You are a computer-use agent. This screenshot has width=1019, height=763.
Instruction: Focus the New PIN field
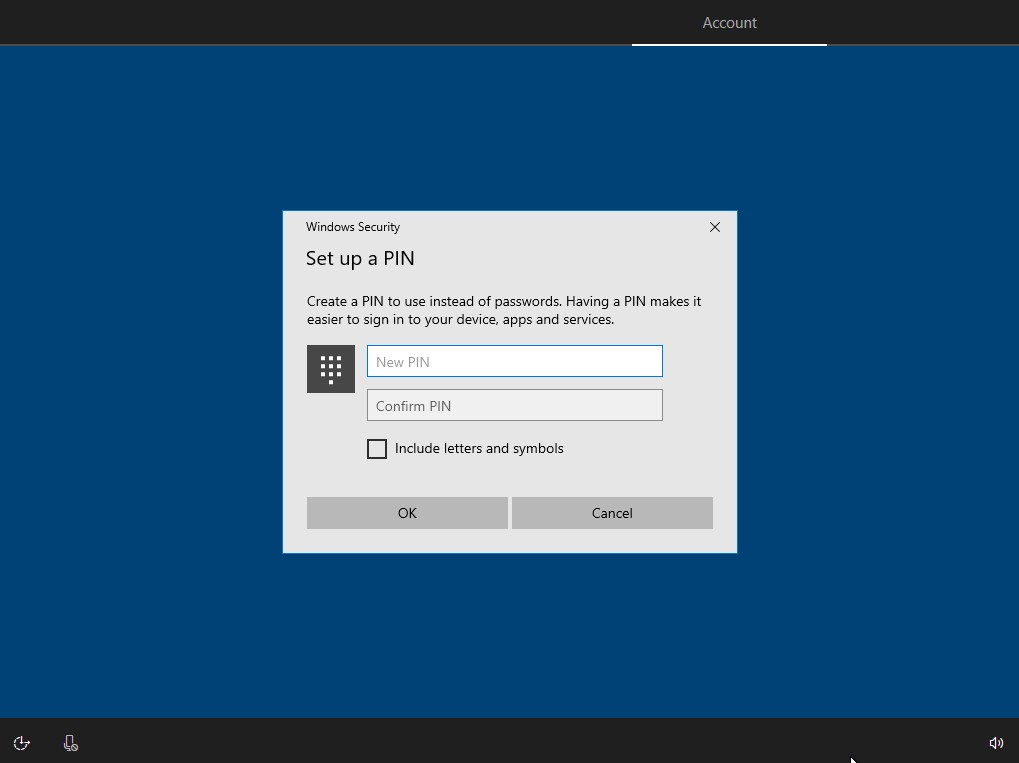coord(515,361)
